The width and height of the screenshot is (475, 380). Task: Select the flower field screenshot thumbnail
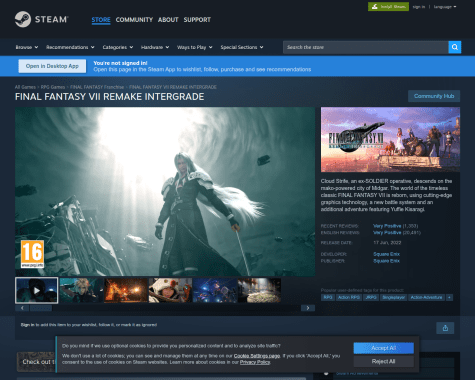click(259, 290)
